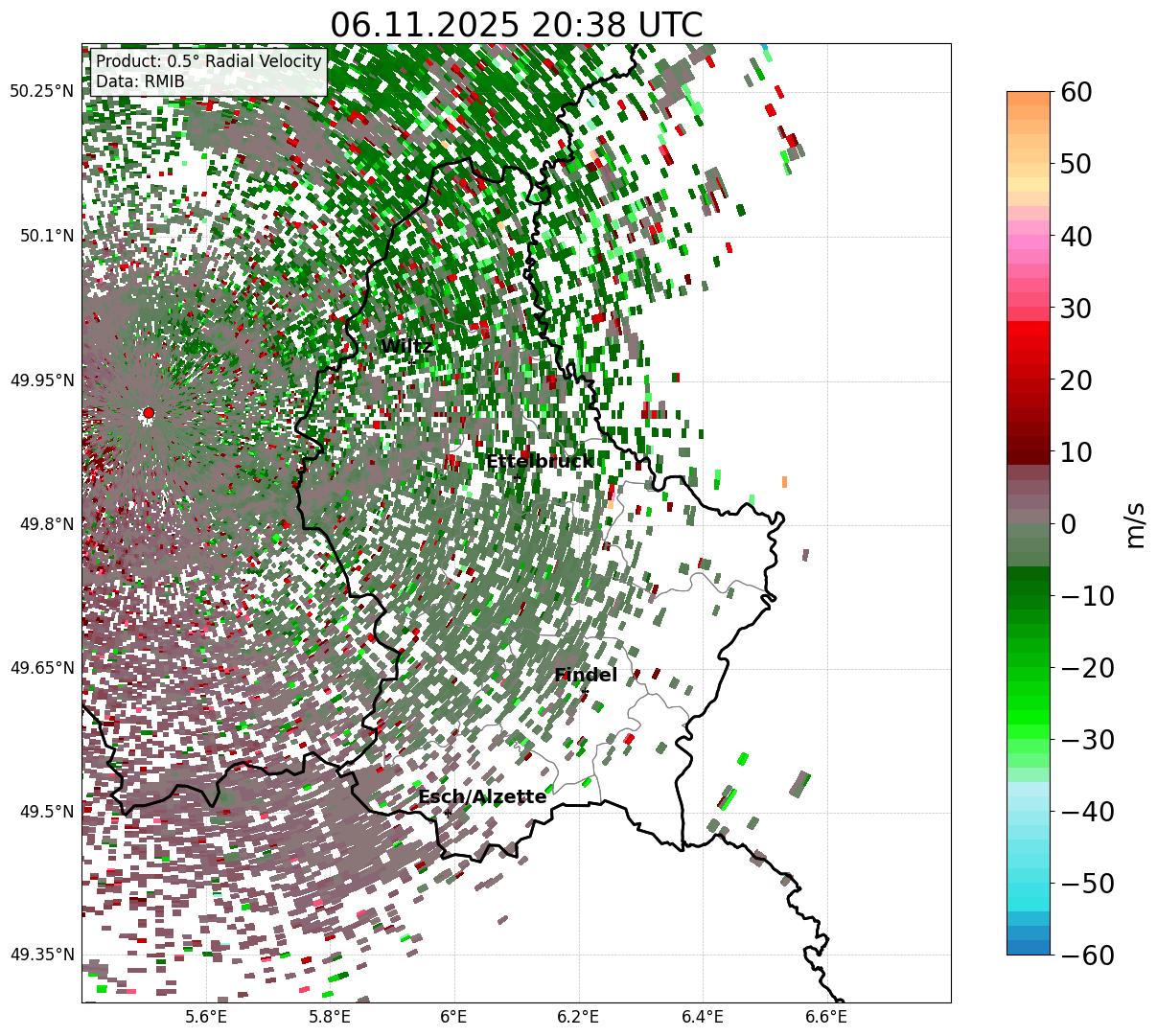Click the colorbar value 60
This screenshot has height=1036, width=1157.
coord(1076,92)
